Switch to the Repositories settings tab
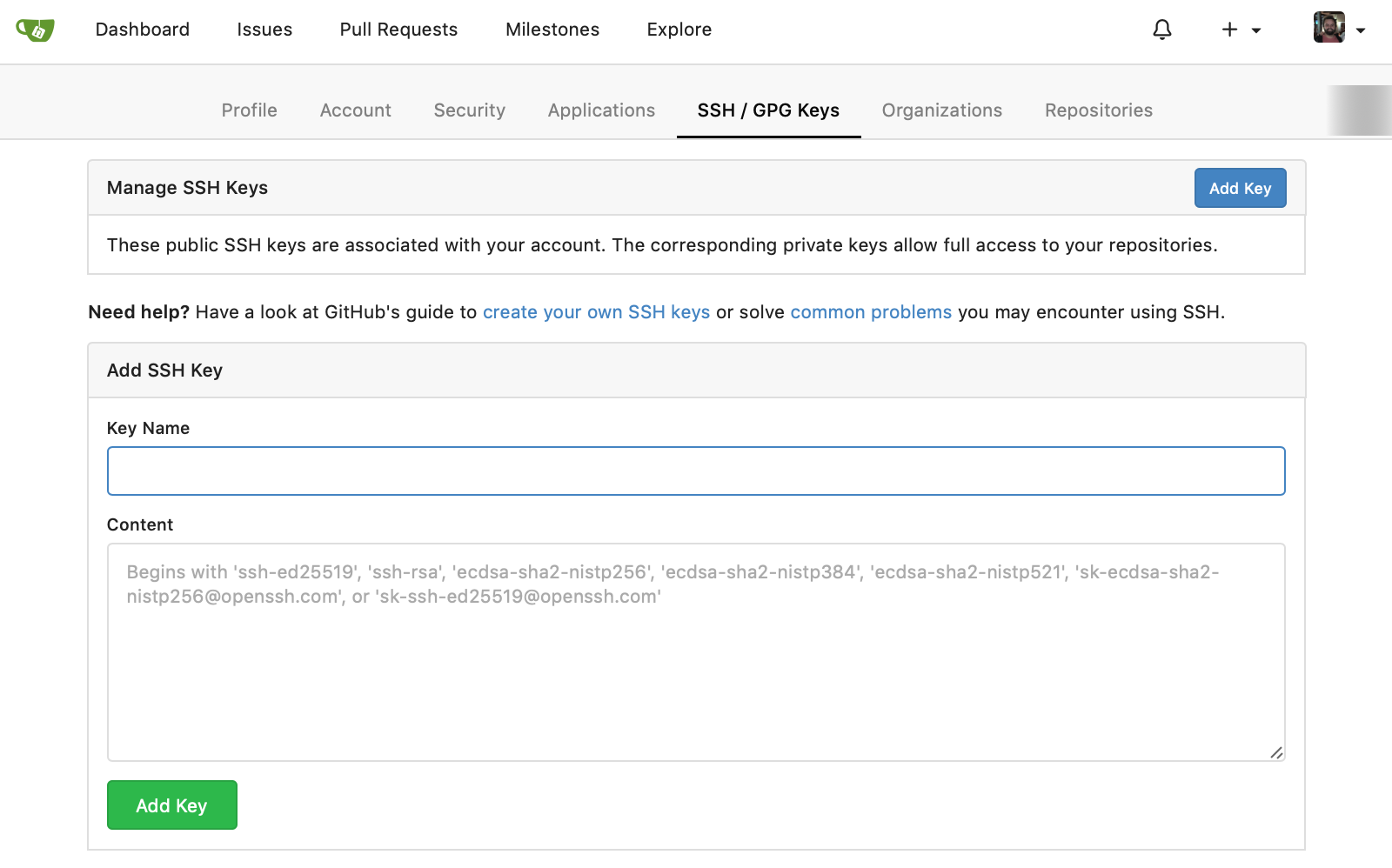Screen dimensions: 1392x868 point(1099,110)
